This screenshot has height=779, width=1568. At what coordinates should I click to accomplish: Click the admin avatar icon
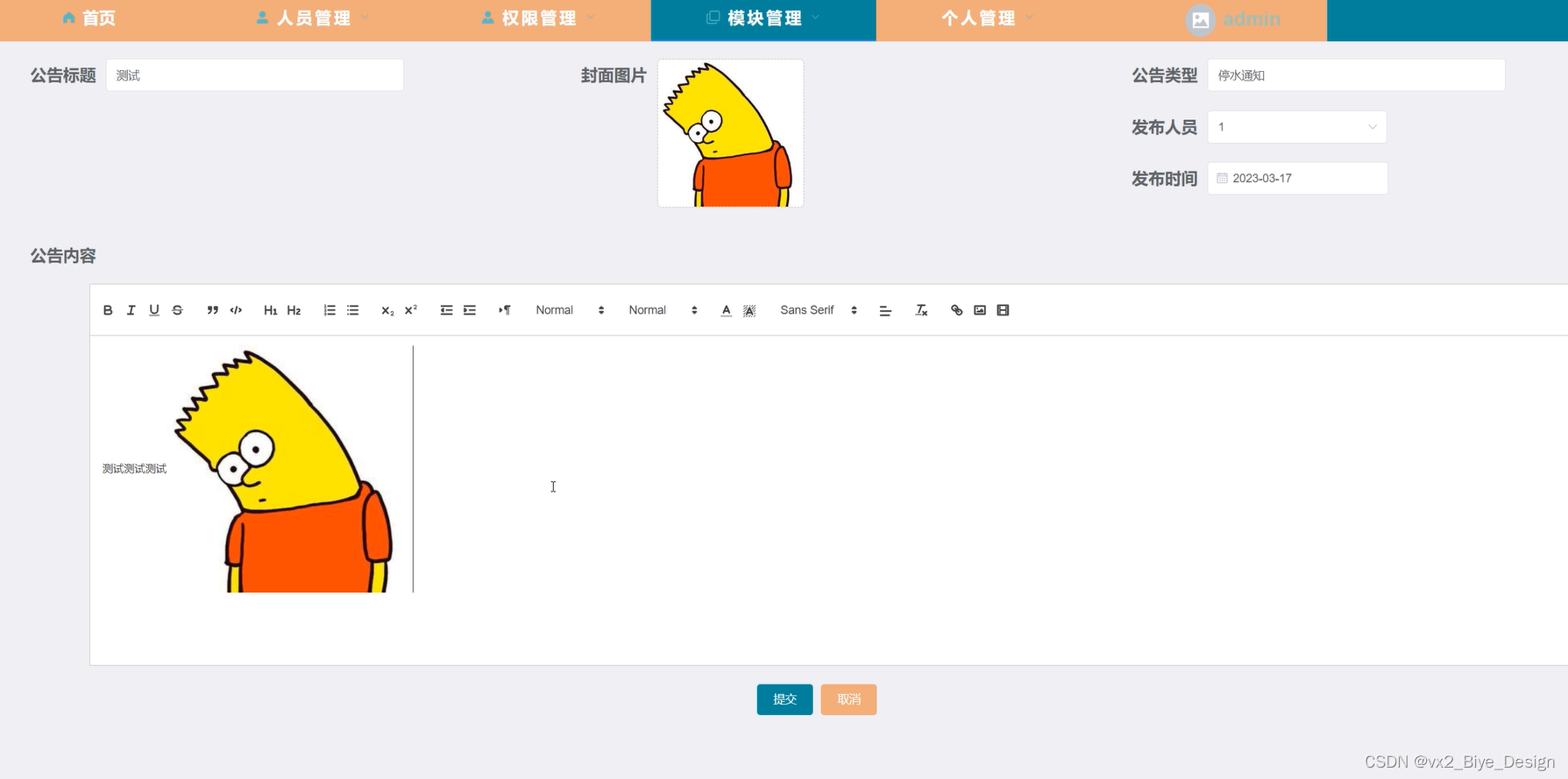tap(1200, 19)
